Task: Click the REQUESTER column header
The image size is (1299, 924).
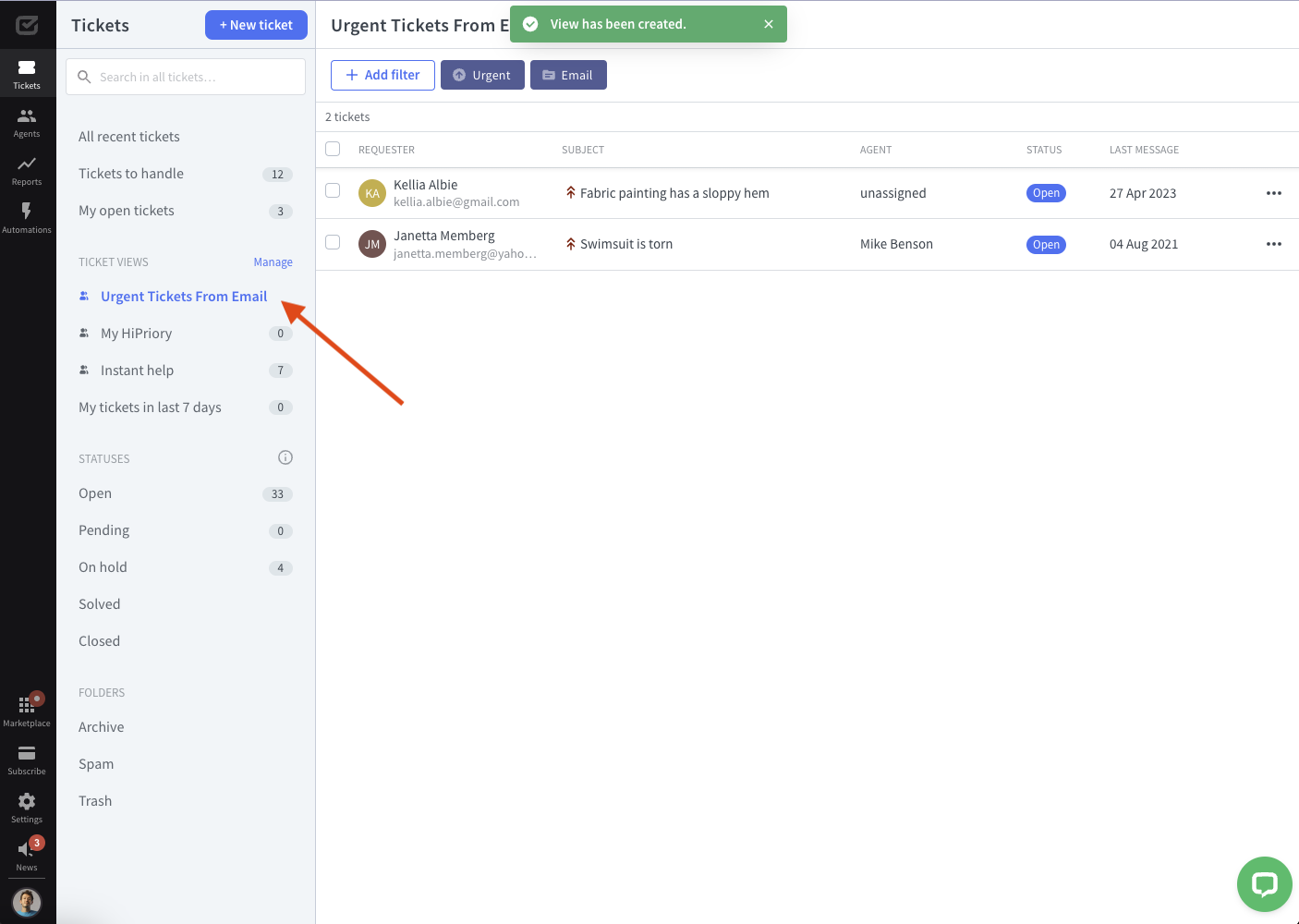Action: 386,150
